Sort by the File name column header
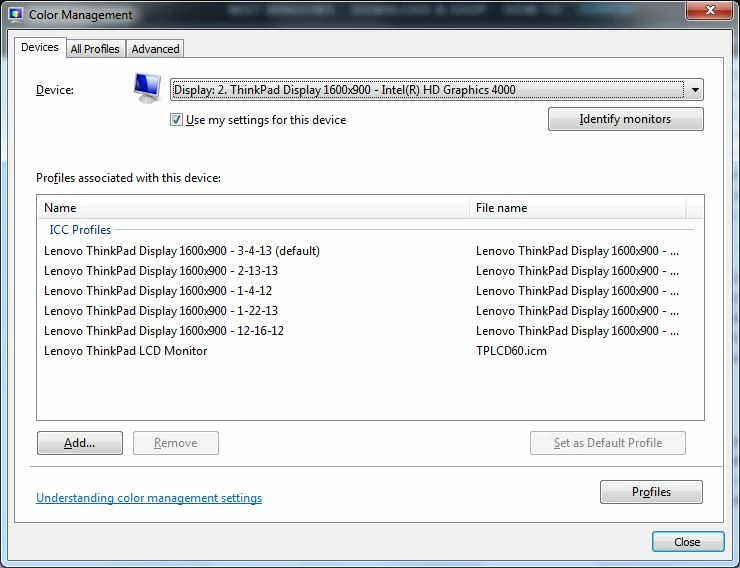The height and width of the screenshot is (568, 740). (x=578, y=208)
